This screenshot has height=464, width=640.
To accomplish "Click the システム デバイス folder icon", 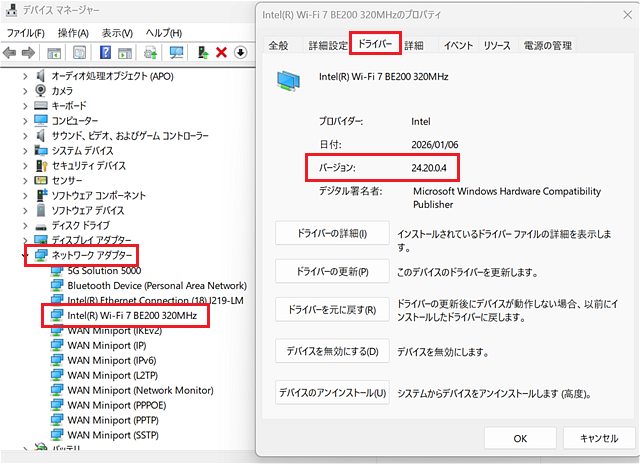I will pyautogui.click(x=41, y=150).
